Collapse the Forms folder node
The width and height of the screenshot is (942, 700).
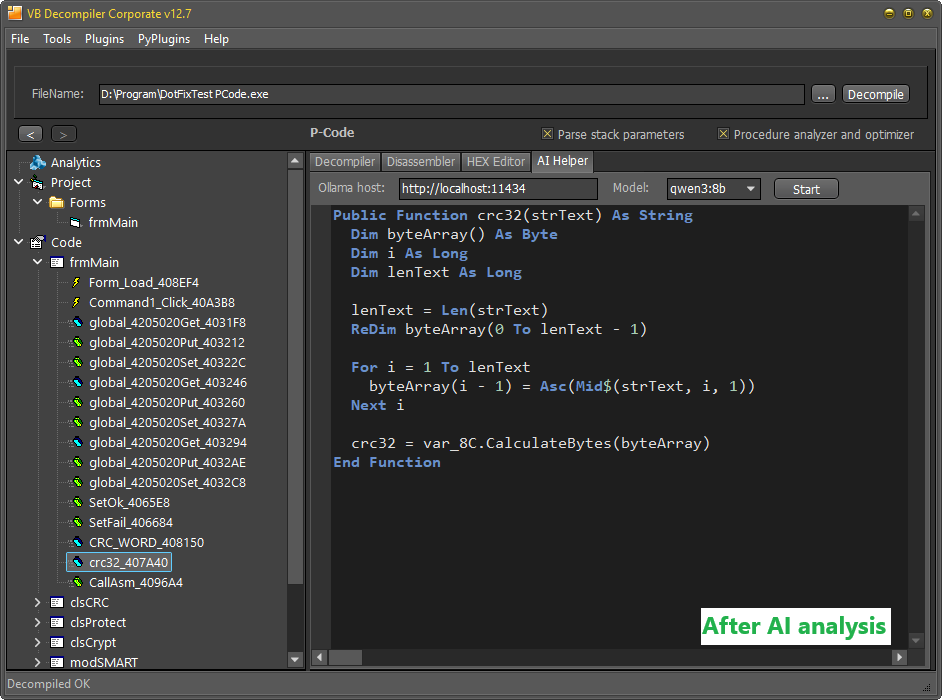click(x=37, y=202)
